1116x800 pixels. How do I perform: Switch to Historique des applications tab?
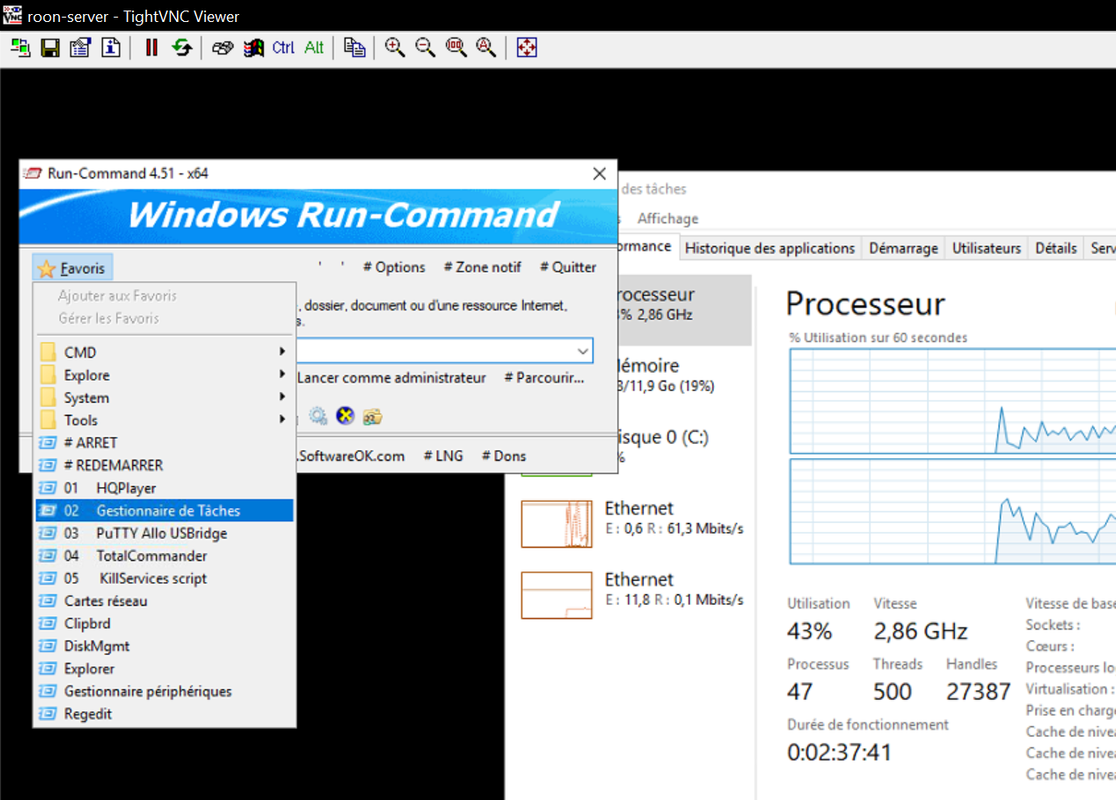769,248
